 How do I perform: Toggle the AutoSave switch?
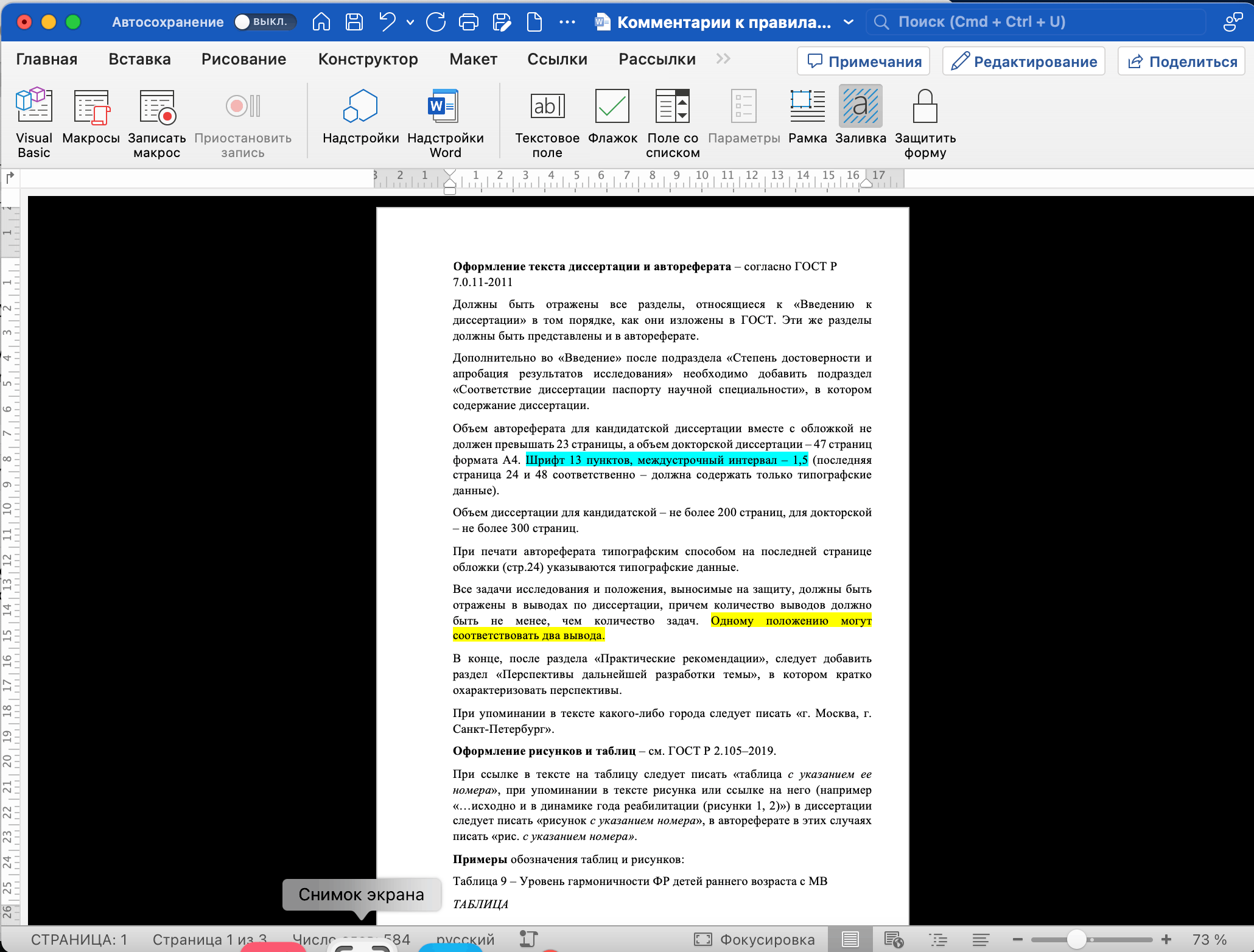click(x=264, y=22)
